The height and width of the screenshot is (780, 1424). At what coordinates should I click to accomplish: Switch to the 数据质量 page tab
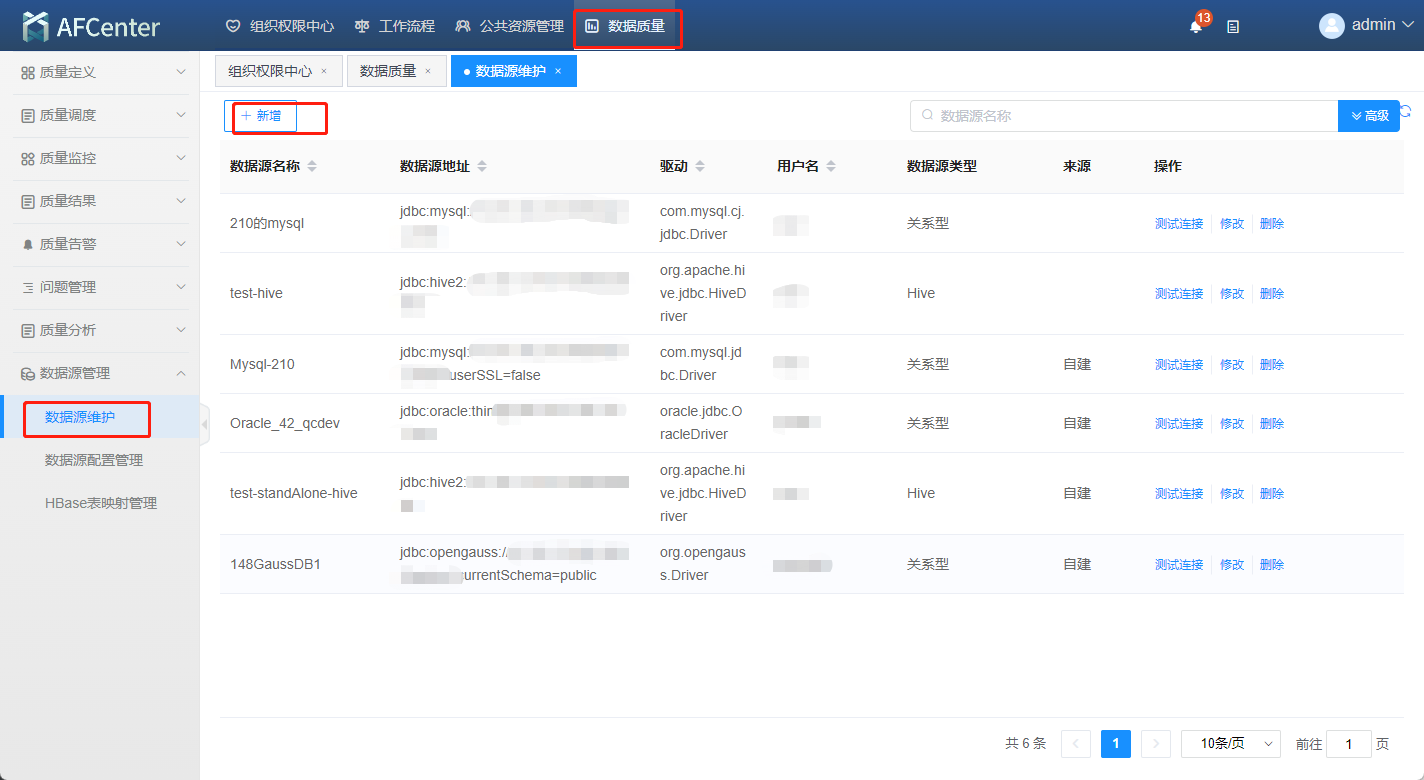point(388,71)
